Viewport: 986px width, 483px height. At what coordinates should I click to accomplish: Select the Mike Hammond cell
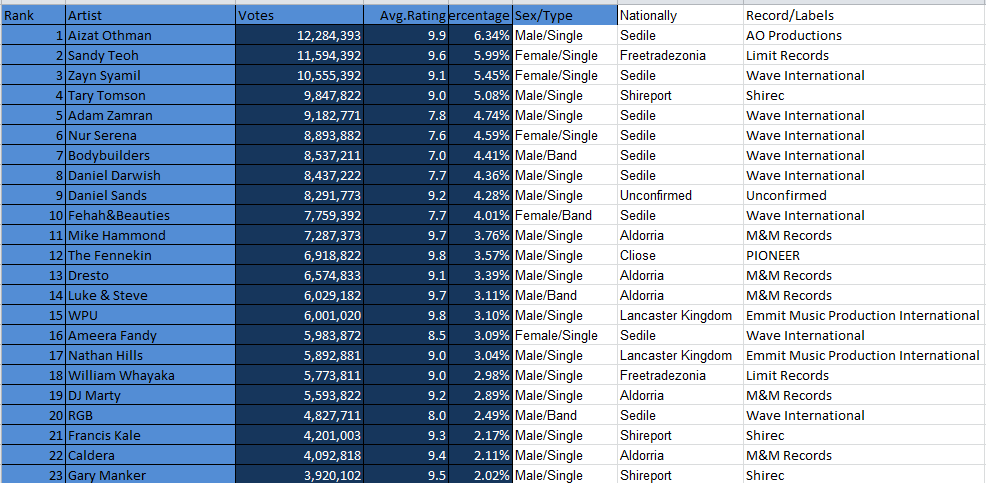[x=151, y=235]
